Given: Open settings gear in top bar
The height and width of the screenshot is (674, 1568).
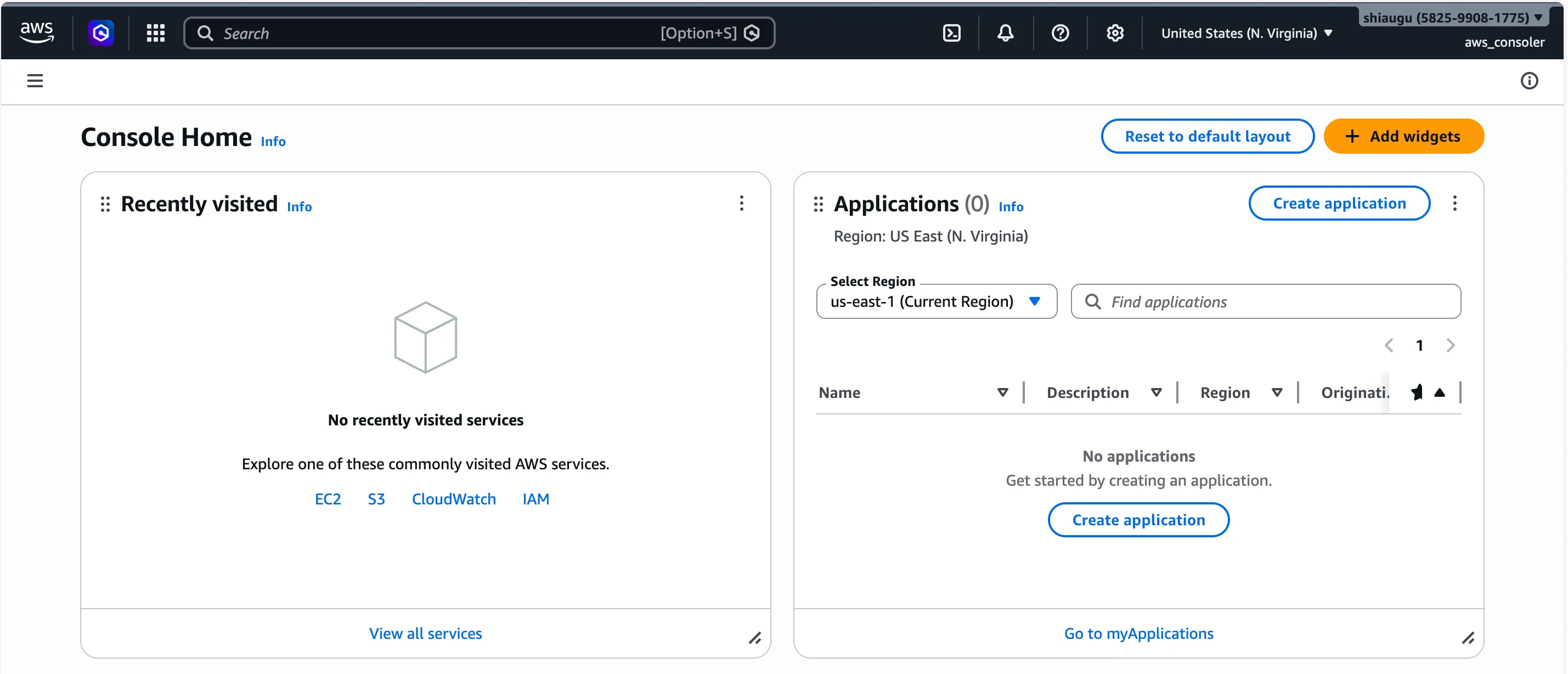Looking at the screenshot, I should tap(1115, 33).
